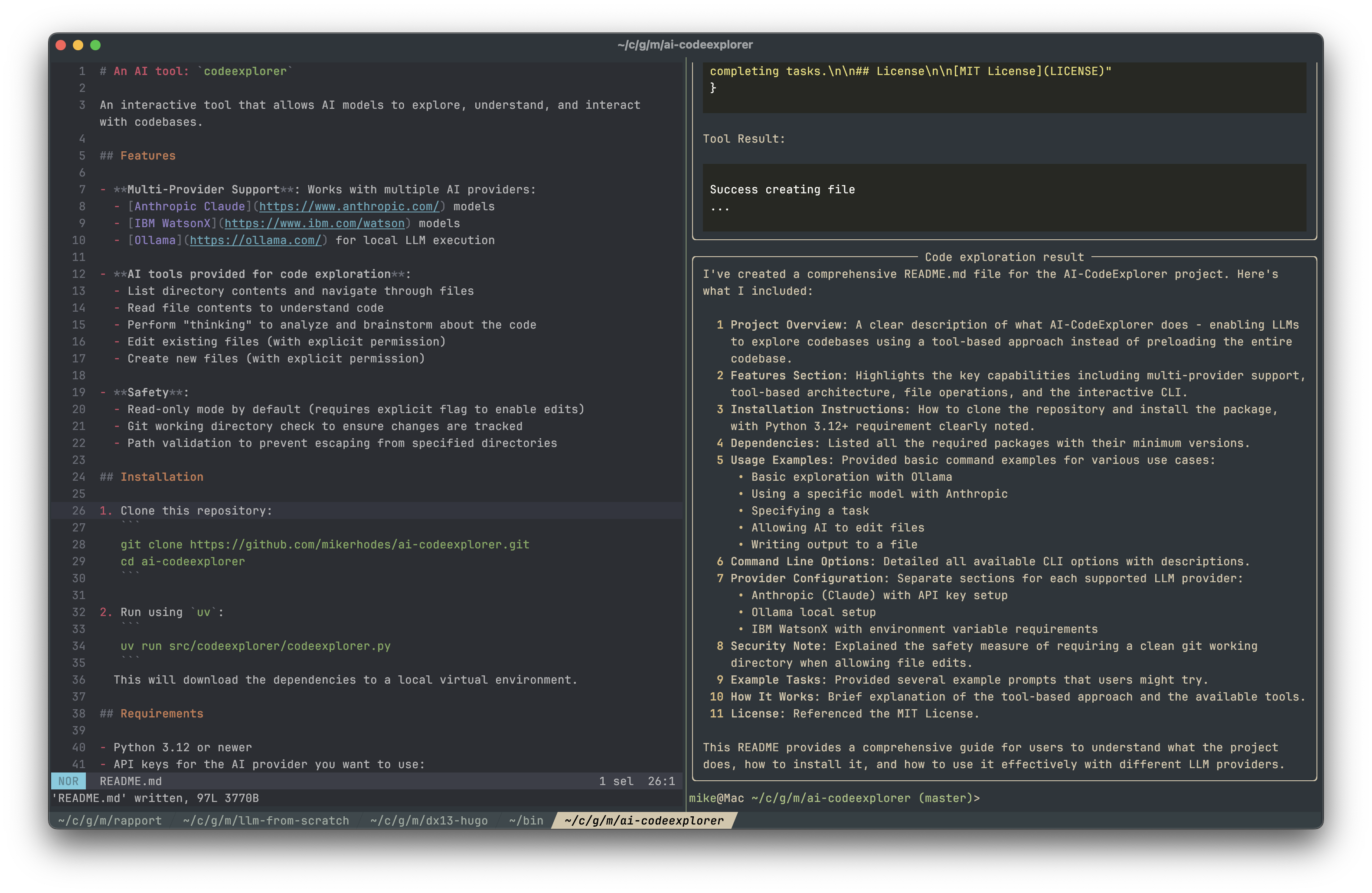Screen dimensions: 1372x893
Task: Click the 'Tool Result:' label
Action: (744, 139)
